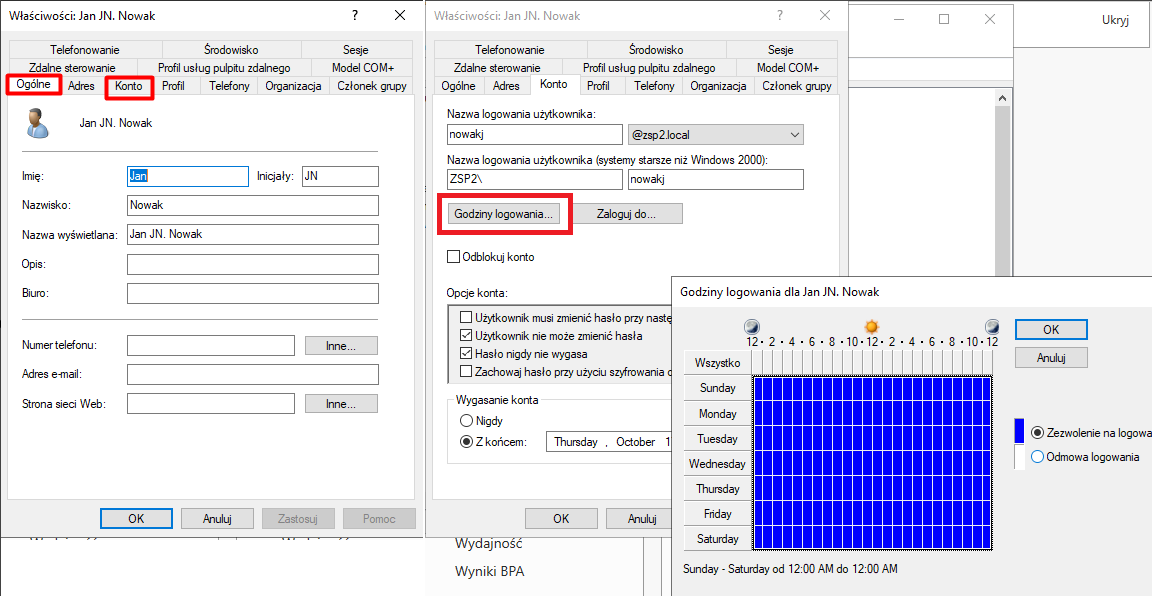Image resolution: width=1152 pixels, height=596 pixels.
Task: Enable the Odblokuj konto checkbox
Action: [x=453, y=257]
